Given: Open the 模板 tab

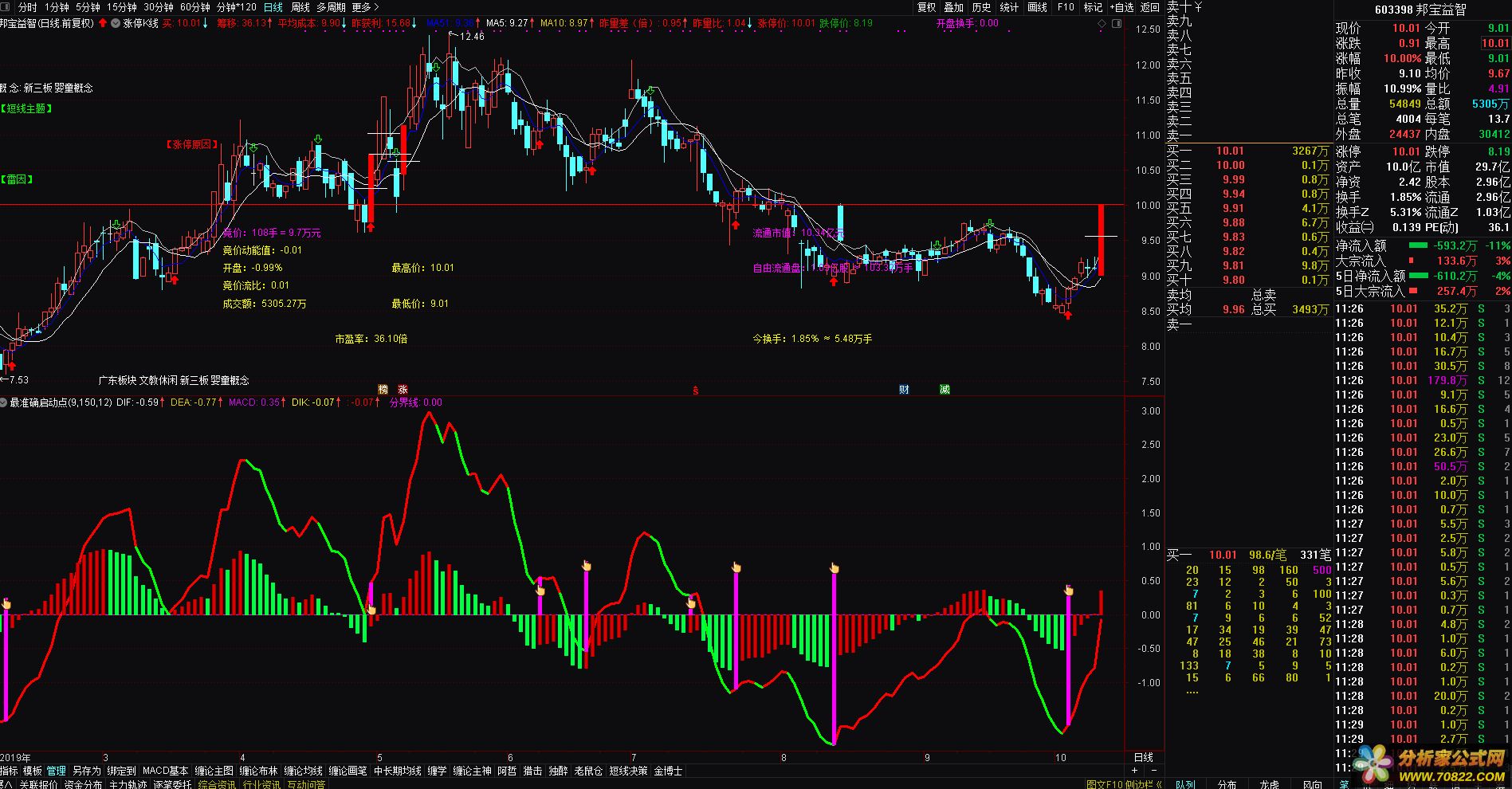Looking at the screenshot, I should click(x=32, y=771).
